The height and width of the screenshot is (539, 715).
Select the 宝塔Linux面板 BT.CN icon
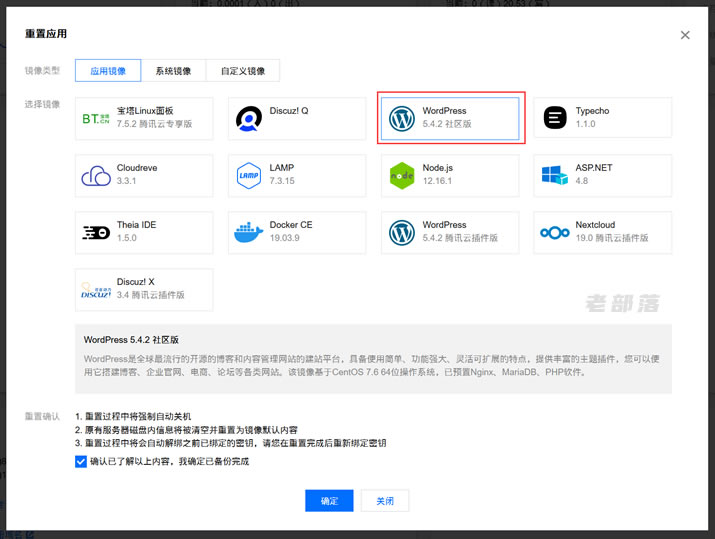[96, 119]
